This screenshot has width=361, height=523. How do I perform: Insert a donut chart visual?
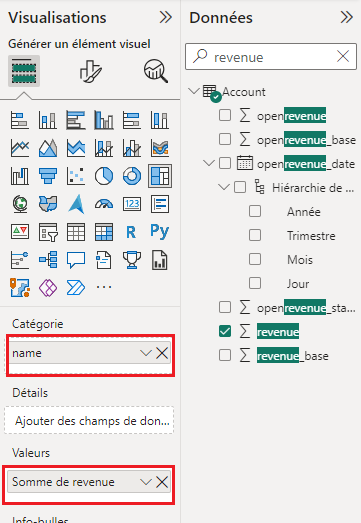click(x=132, y=176)
